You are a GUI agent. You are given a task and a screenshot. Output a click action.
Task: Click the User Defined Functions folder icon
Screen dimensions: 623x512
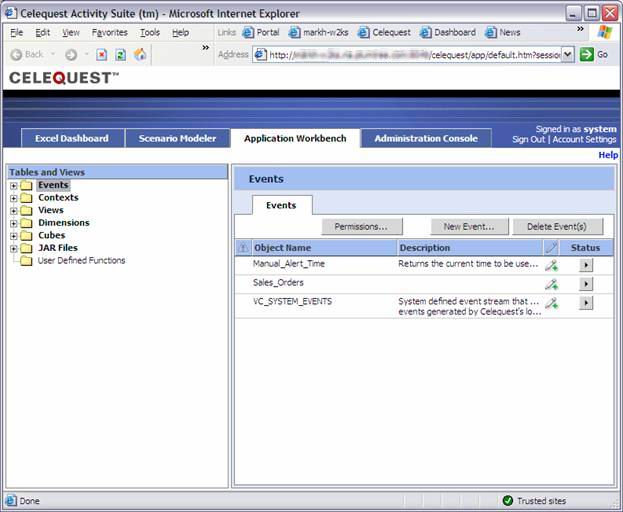coord(26,261)
